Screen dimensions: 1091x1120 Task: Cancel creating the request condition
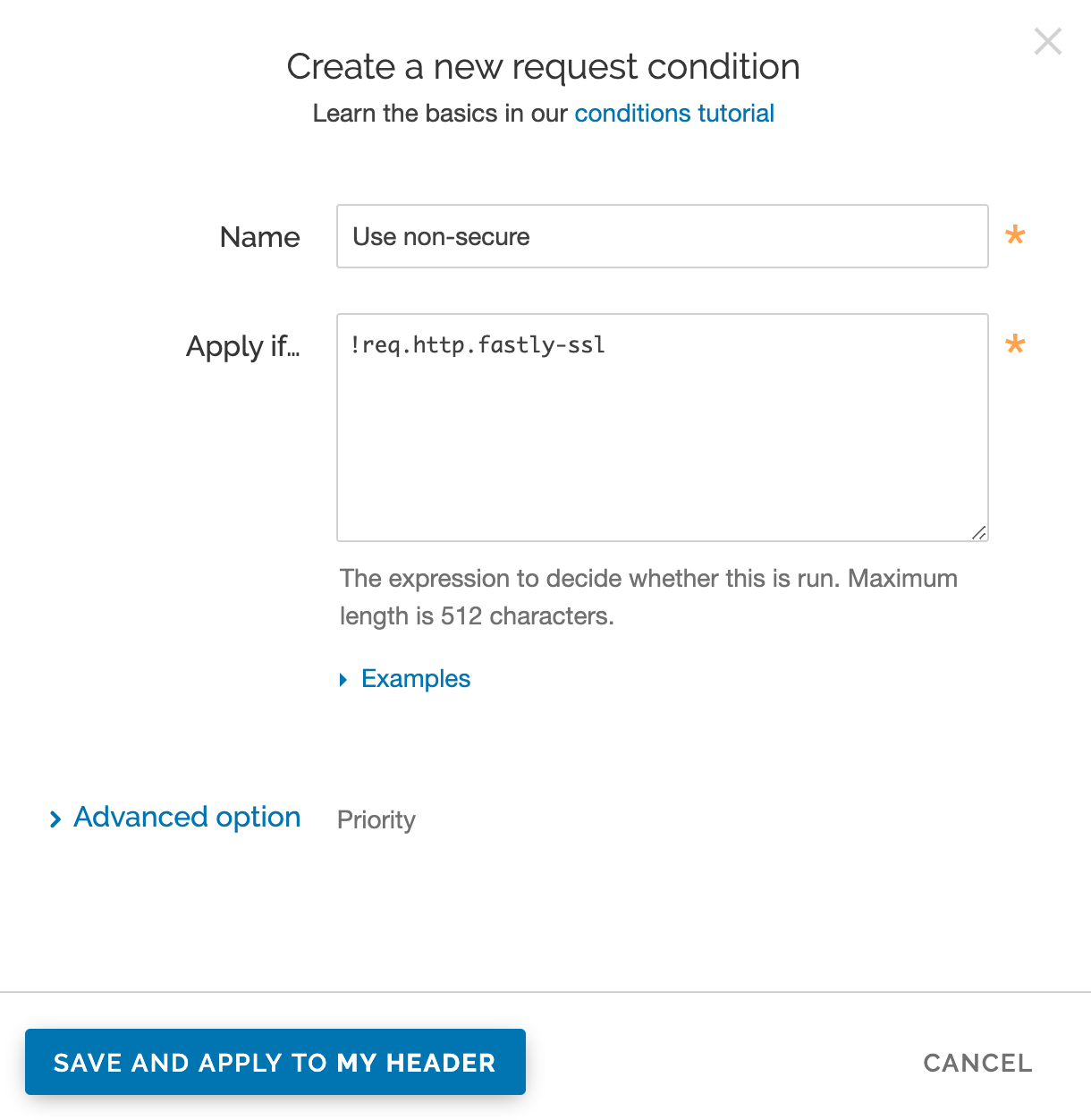click(x=977, y=1063)
